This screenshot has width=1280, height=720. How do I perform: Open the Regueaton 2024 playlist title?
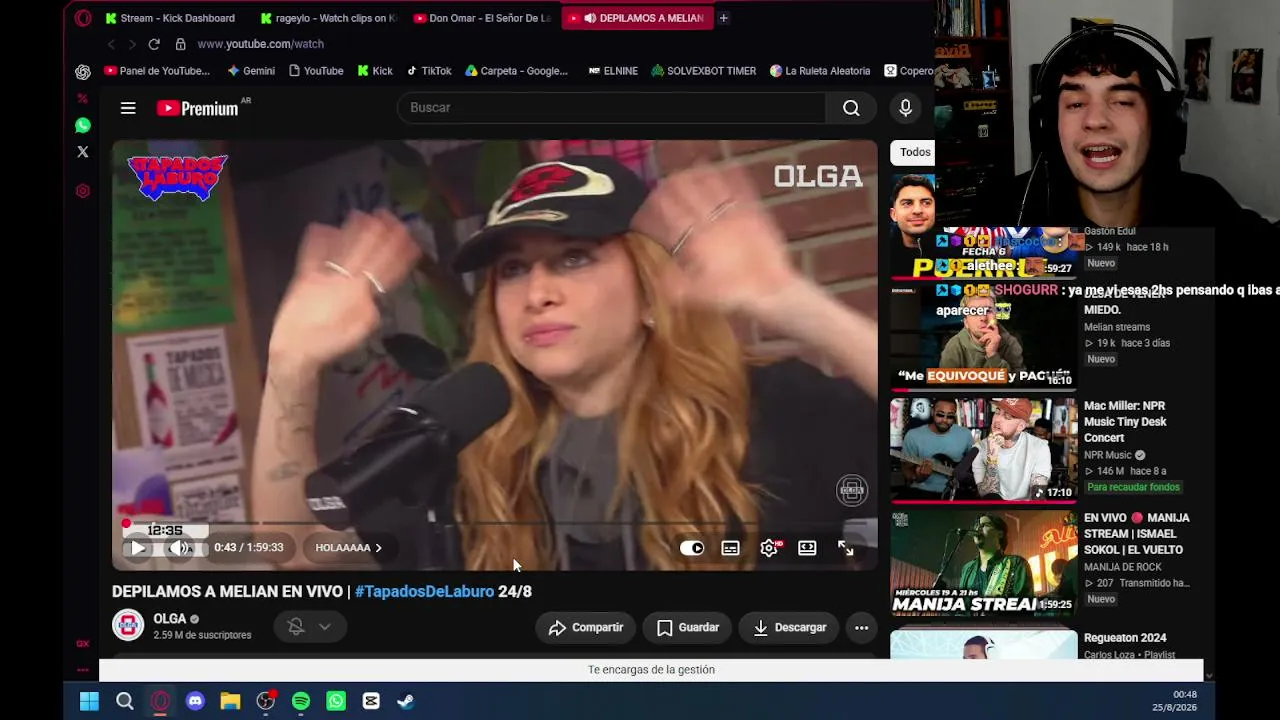coord(1125,638)
